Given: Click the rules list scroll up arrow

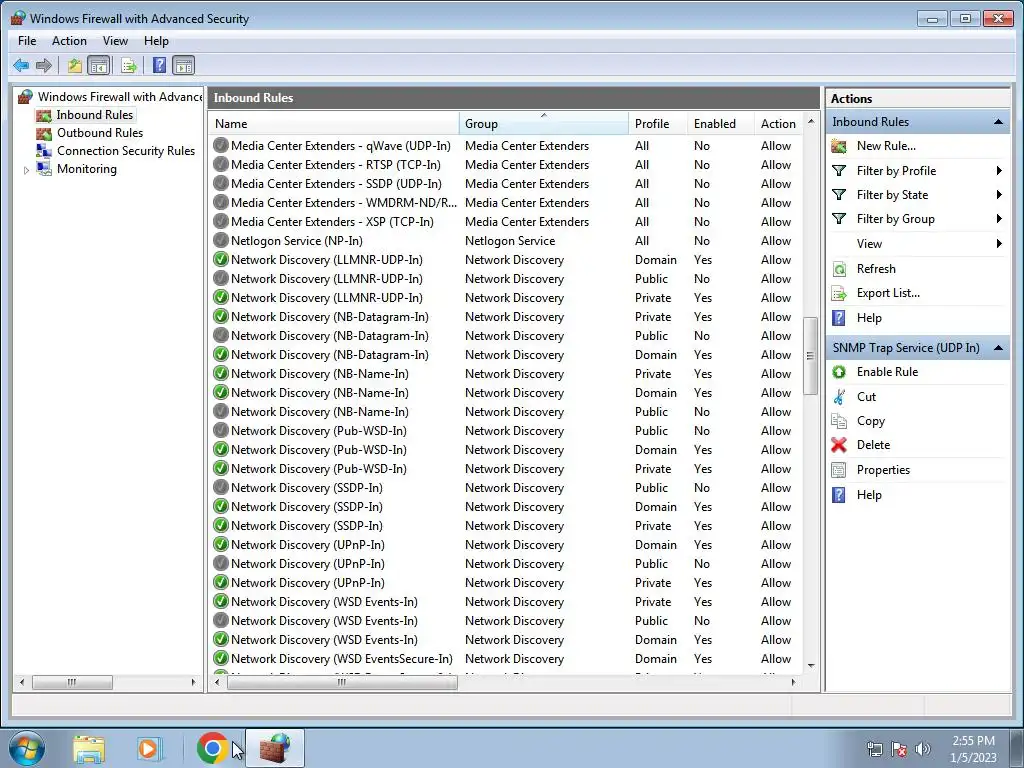Looking at the screenshot, I should [x=811, y=121].
